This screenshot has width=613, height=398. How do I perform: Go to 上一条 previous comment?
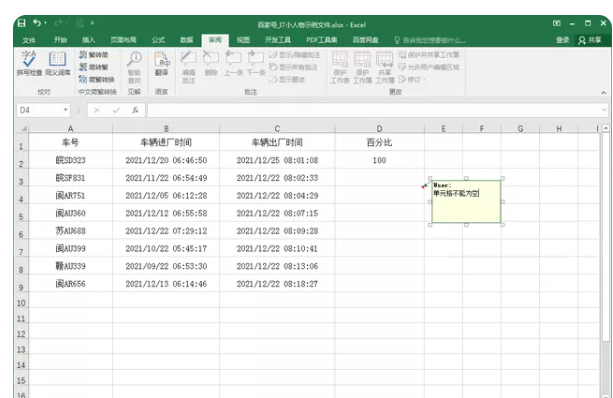233,63
